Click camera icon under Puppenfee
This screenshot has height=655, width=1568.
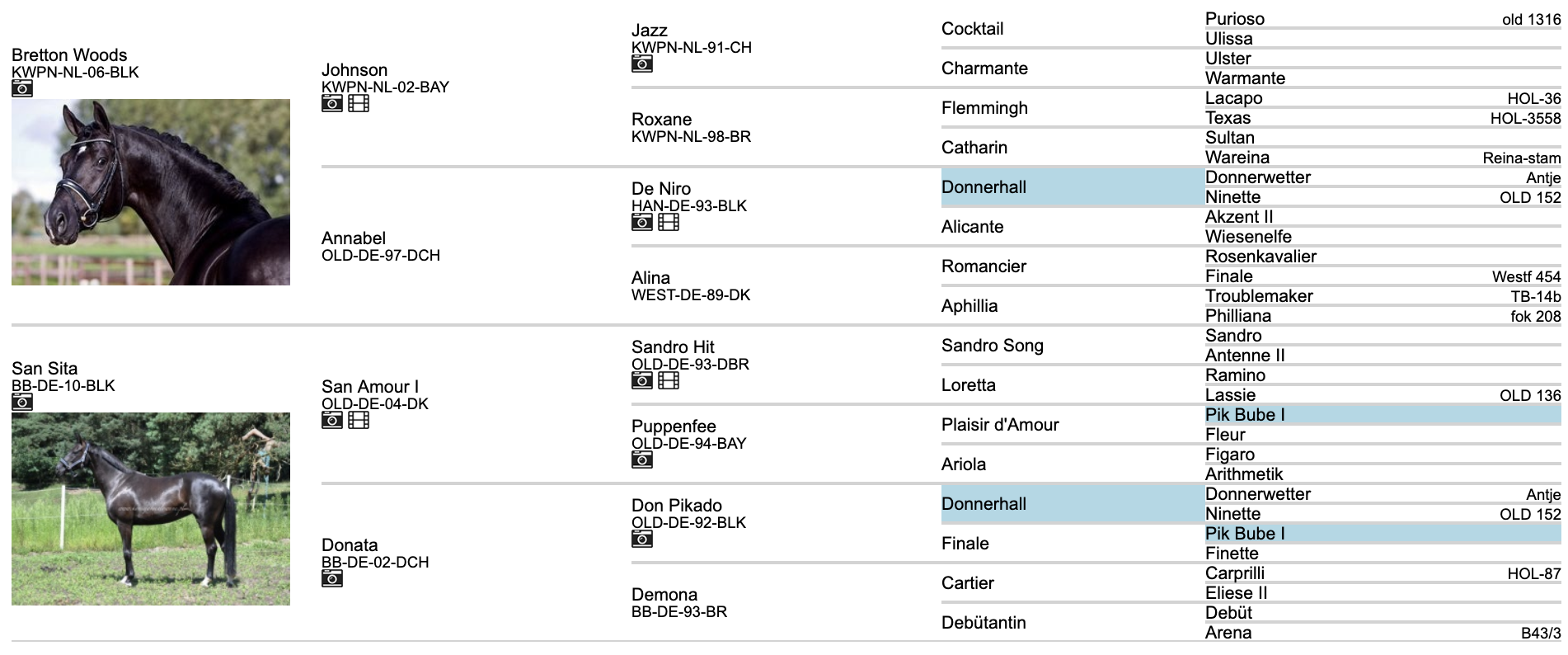(x=642, y=459)
